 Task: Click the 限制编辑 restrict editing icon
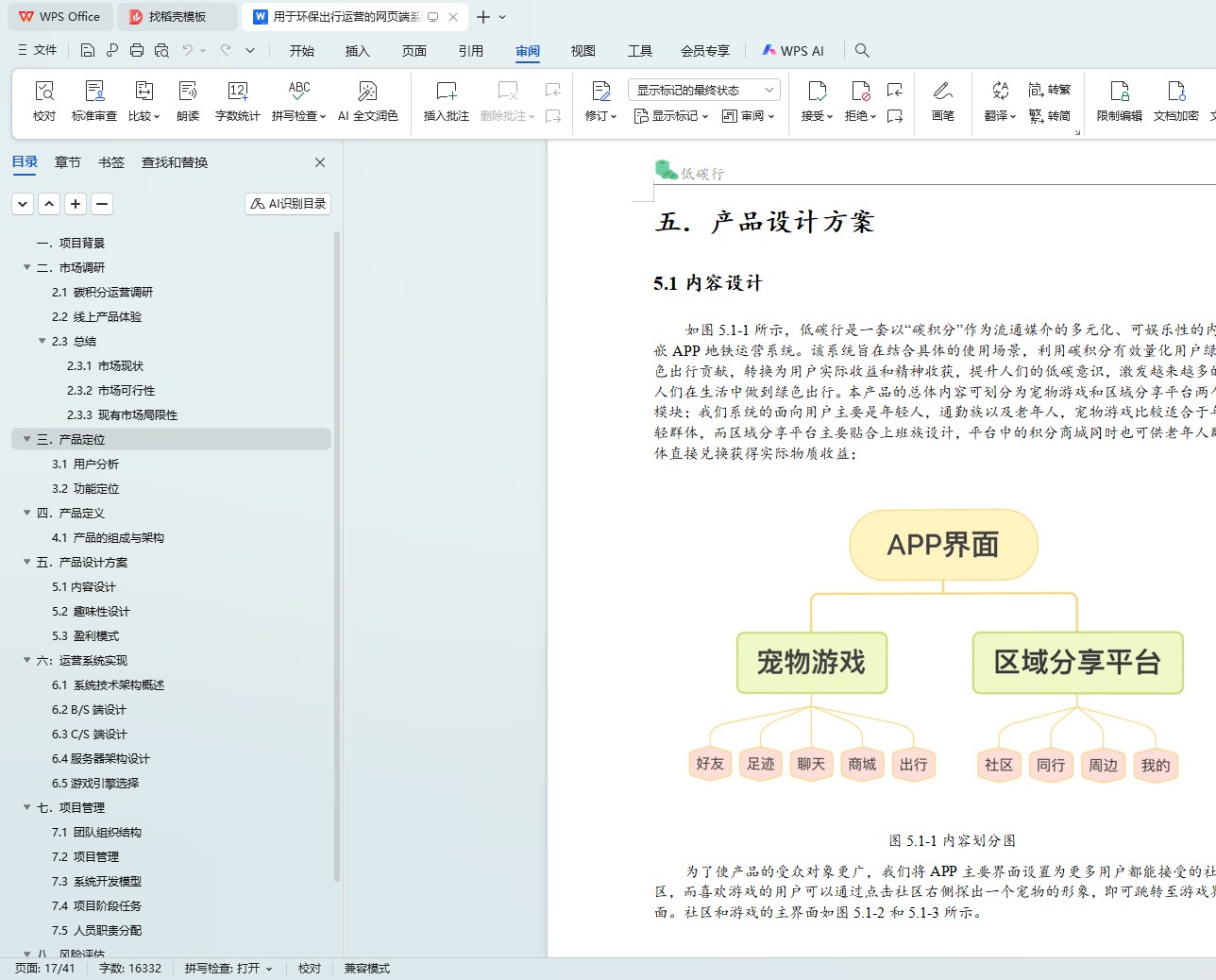tap(1119, 92)
